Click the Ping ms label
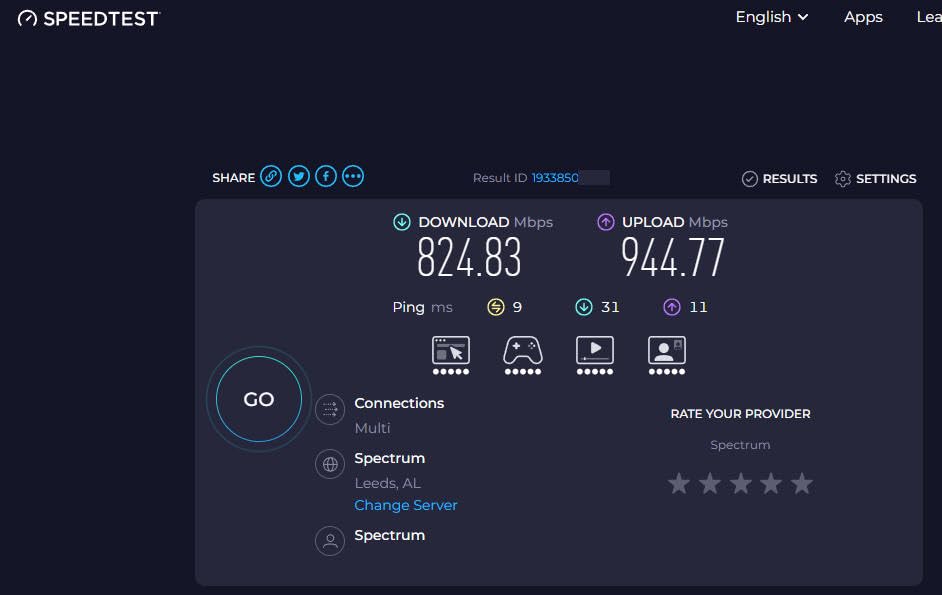Image resolution: width=942 pixels, height=595 pixels. [x=422, y=307]
